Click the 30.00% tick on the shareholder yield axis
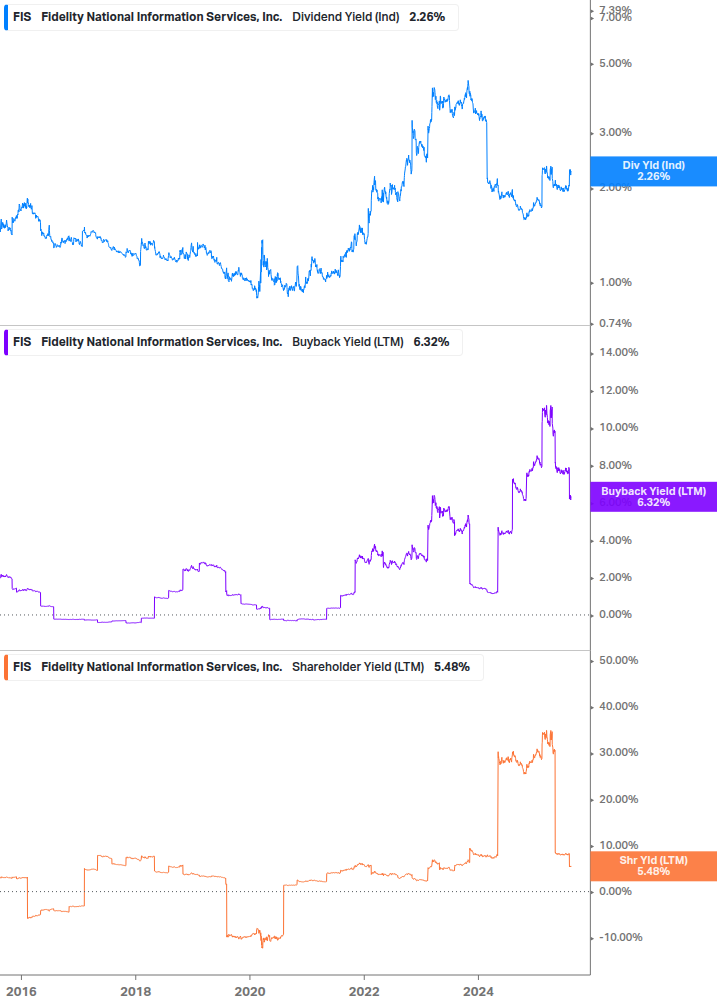The height and width of the screenshot is (1005, 717). click(x=618, y=752)
